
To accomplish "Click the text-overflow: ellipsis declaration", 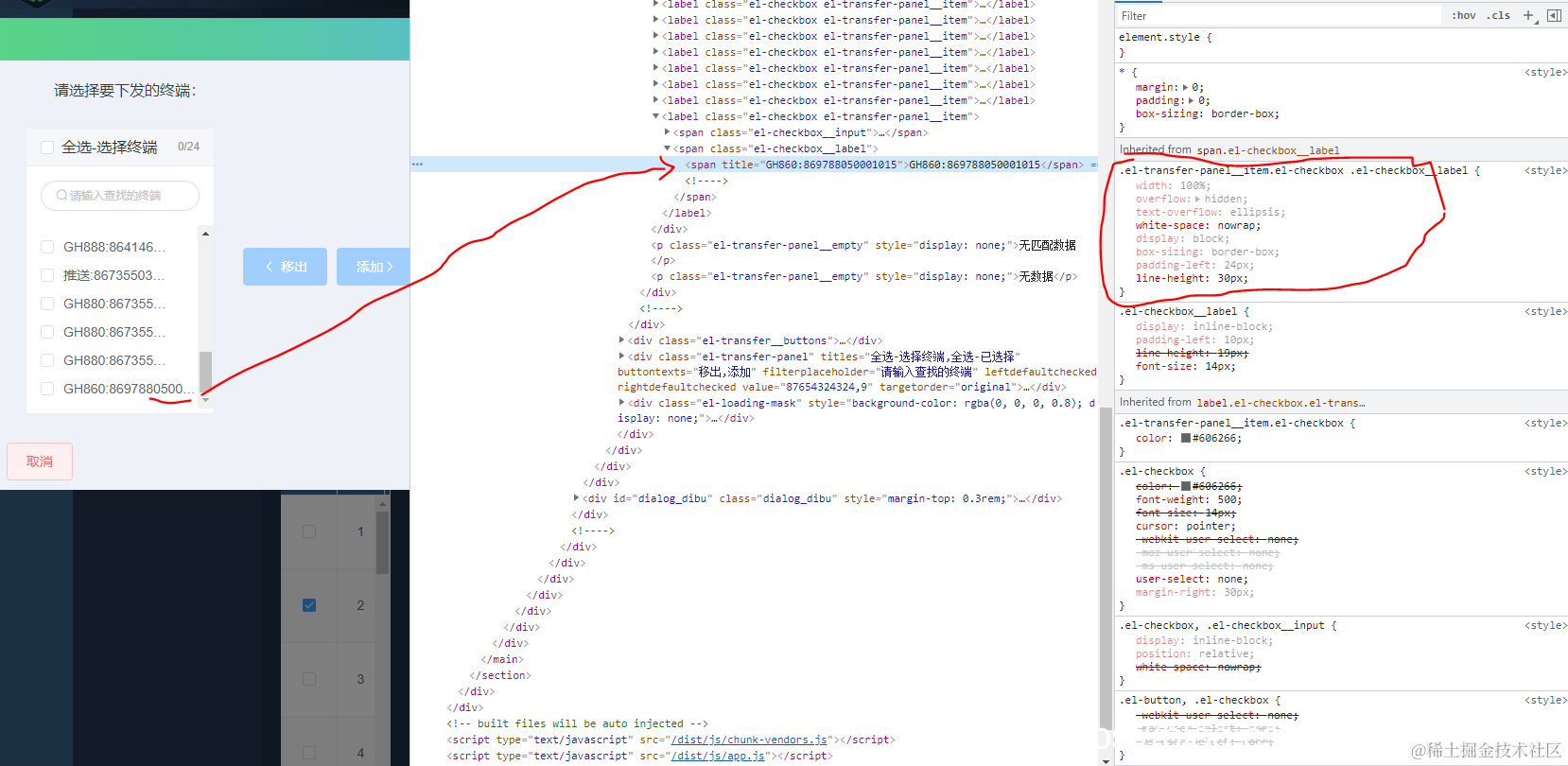I will (1211, 212).
